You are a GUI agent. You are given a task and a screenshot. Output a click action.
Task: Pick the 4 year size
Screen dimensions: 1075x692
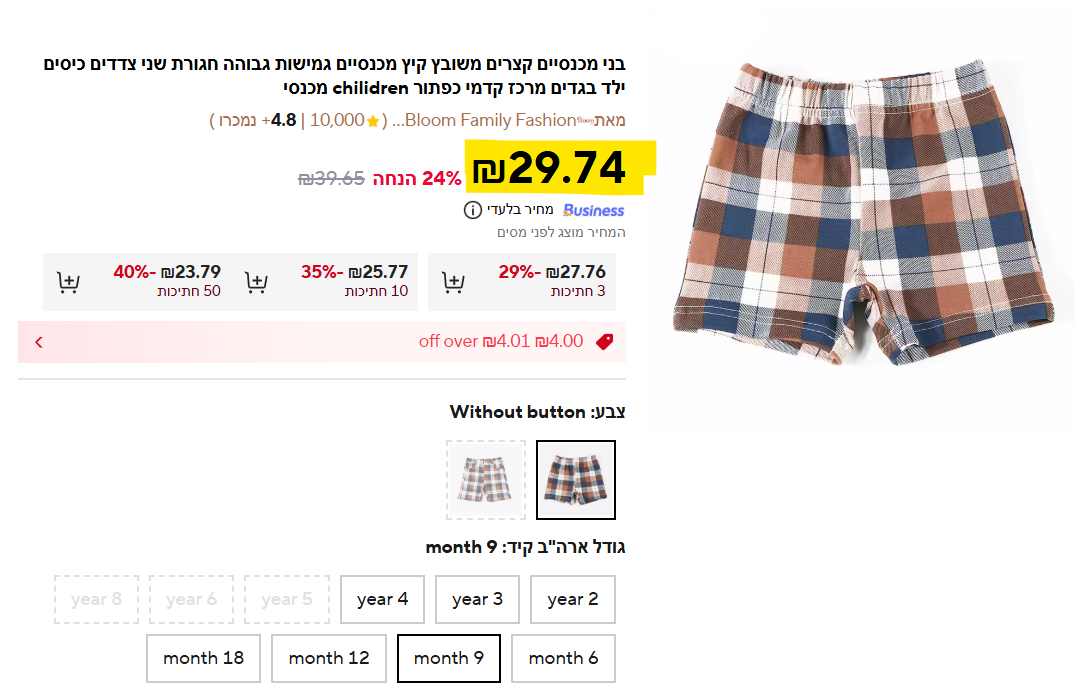[382, 599]
